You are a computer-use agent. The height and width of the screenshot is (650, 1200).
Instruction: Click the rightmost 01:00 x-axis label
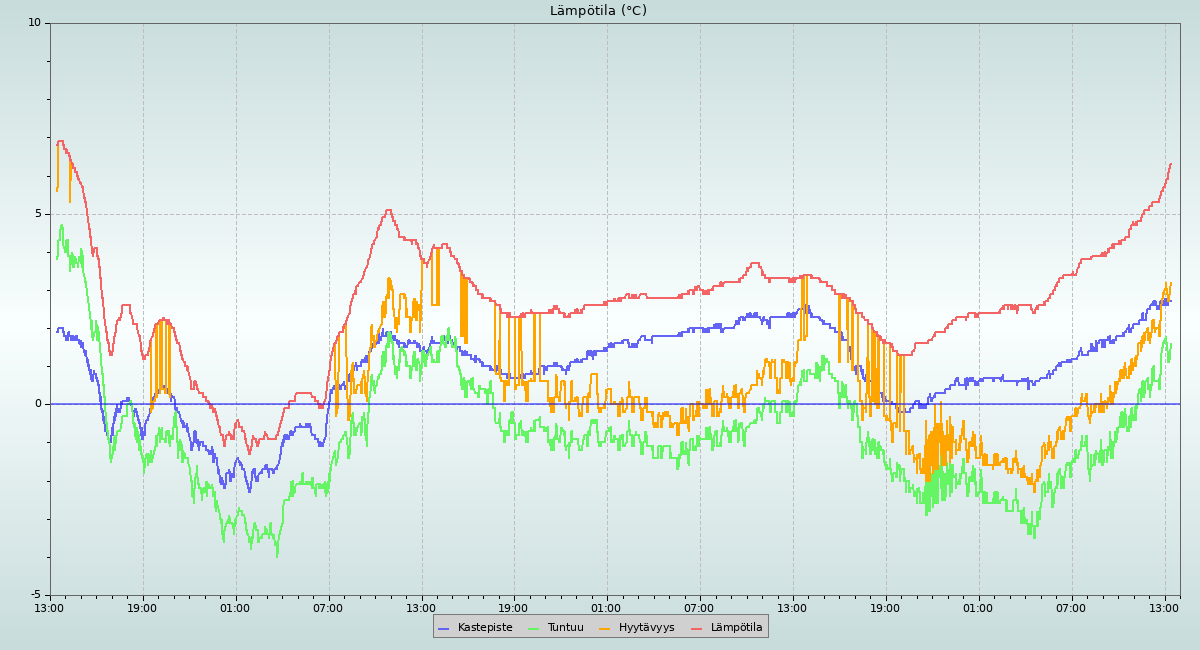pyautogui.click(x=978, y=608)
